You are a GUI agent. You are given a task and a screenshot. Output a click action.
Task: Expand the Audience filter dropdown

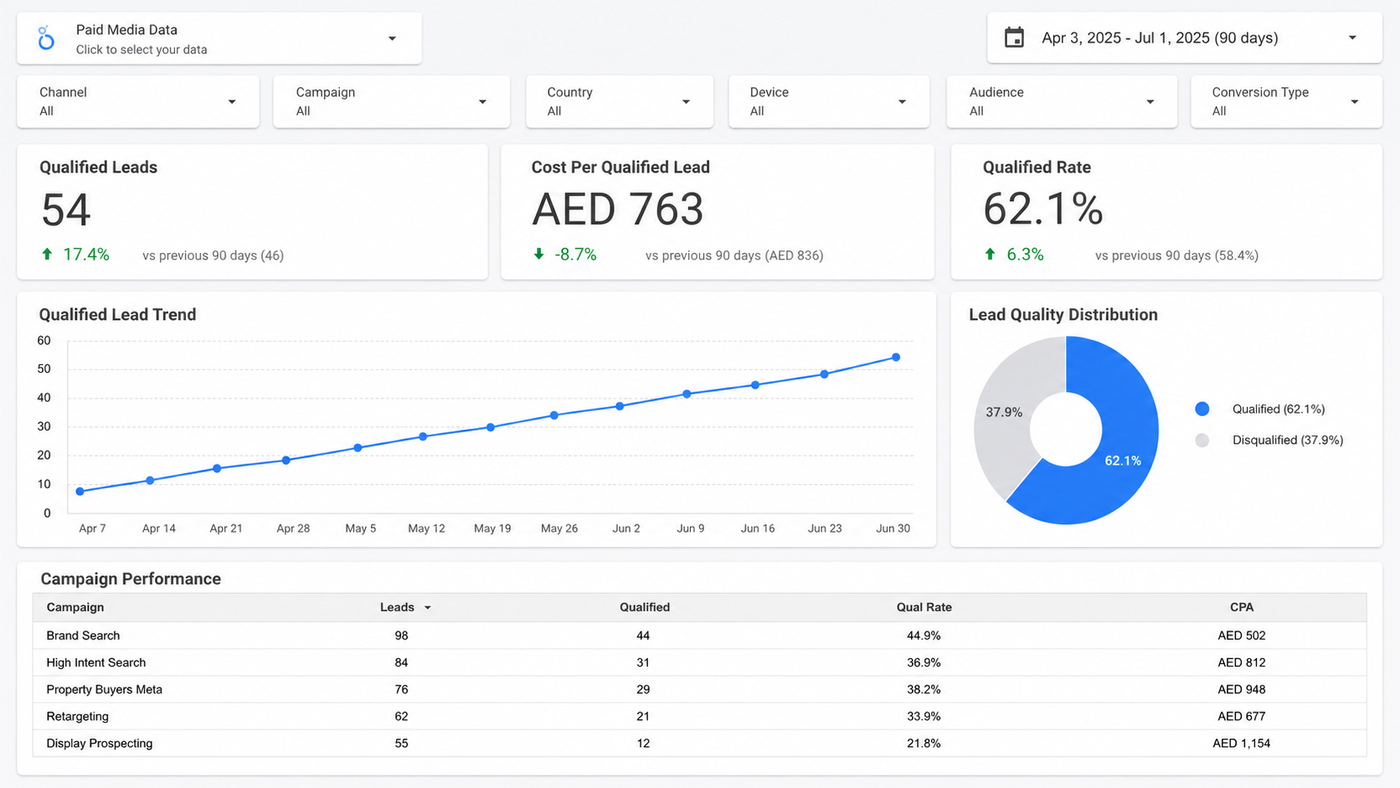[x=1062, y=101]
